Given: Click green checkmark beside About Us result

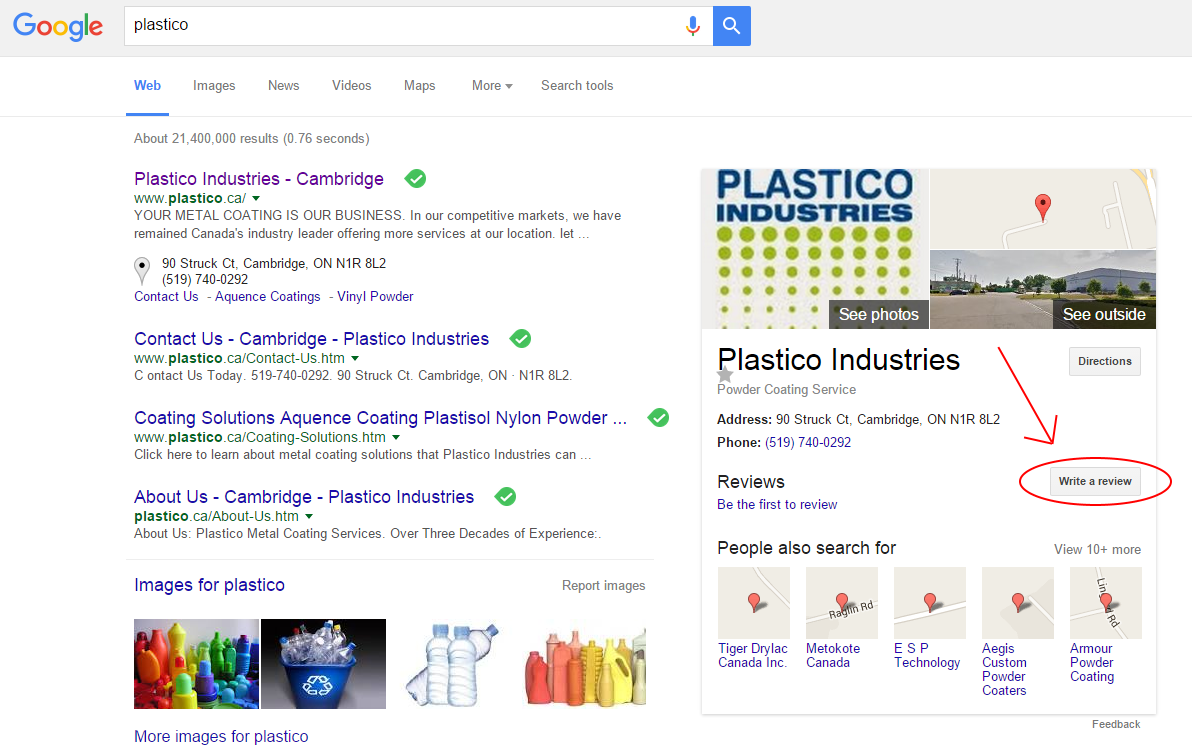Looking at the screenshot, I should pyautogui.click(x=506, y=497).
